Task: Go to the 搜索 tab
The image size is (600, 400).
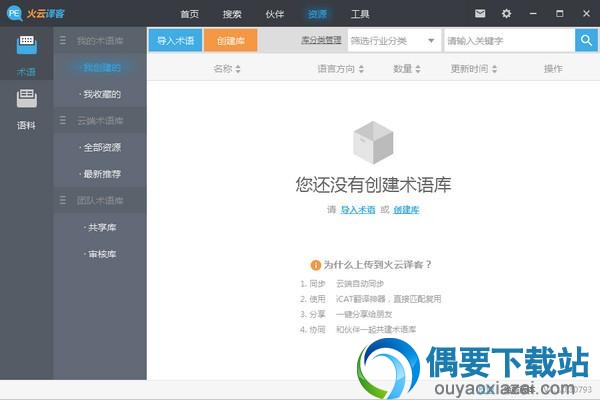Action: coord(232,14)
